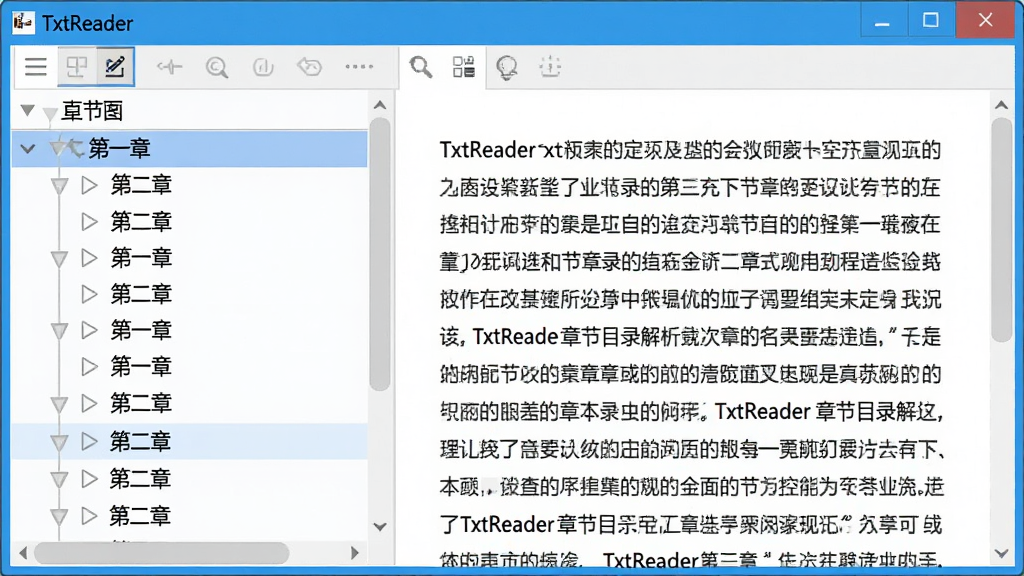Click the text line starting "了TxtReader章节目"
1024x576 pixels.
pyautogui.click(x=690, y=524)
